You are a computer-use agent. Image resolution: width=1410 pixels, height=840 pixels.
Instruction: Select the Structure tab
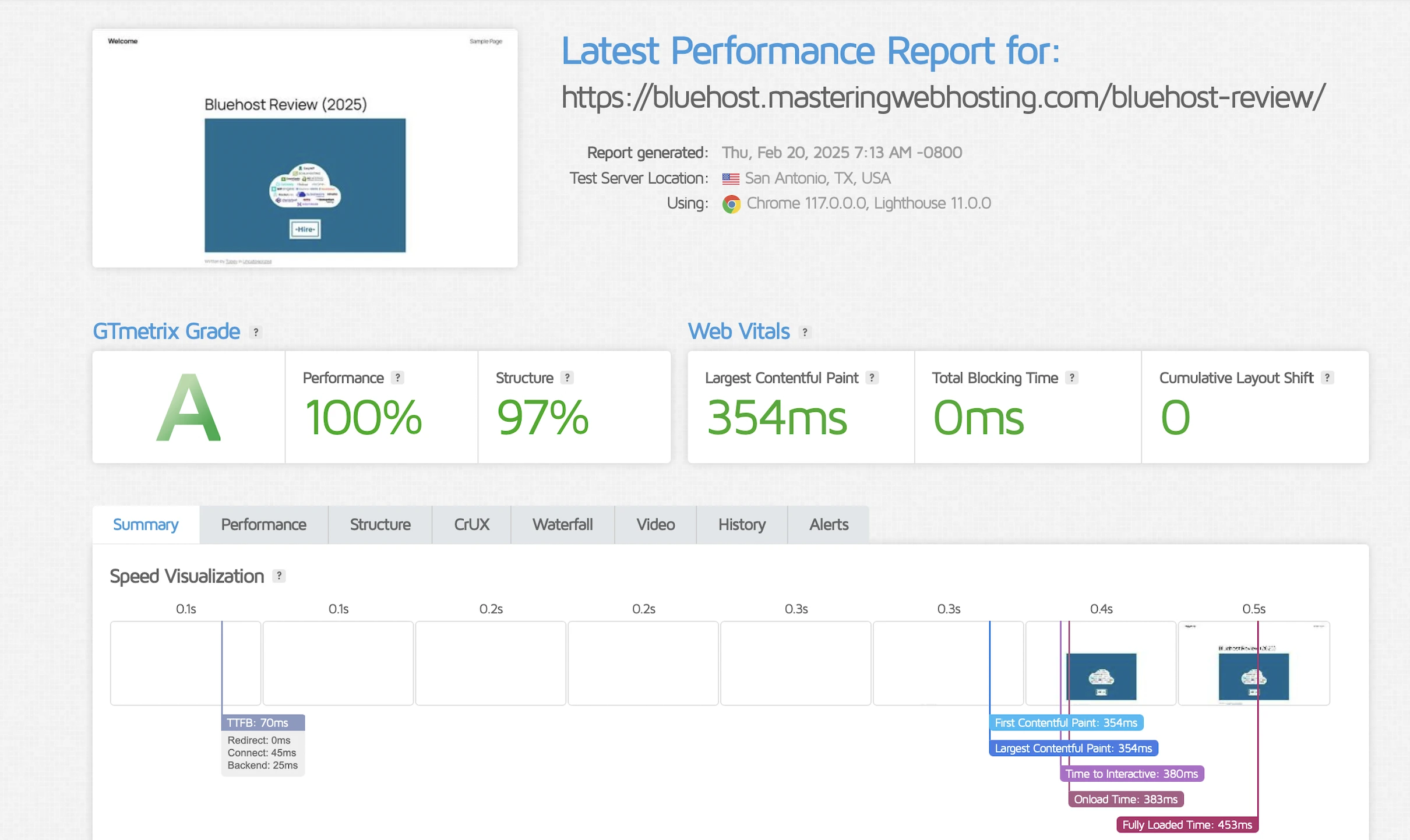pos(380,524)
